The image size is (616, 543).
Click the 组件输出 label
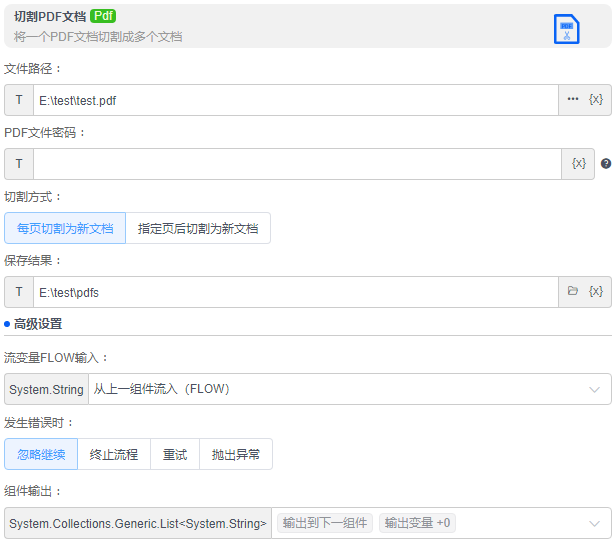[x=33, y=491]
